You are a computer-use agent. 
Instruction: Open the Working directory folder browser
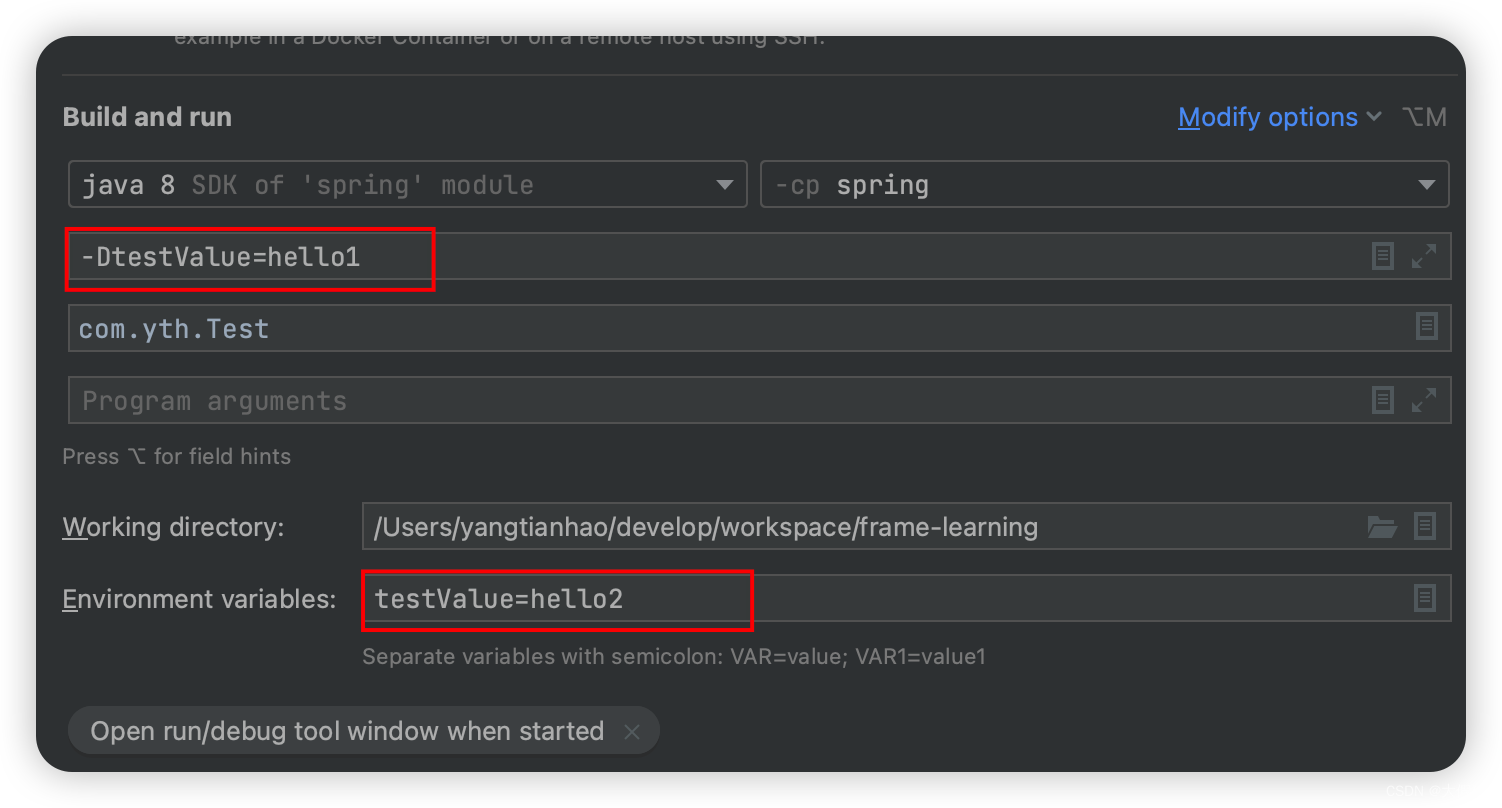(x=1382, y=526)
